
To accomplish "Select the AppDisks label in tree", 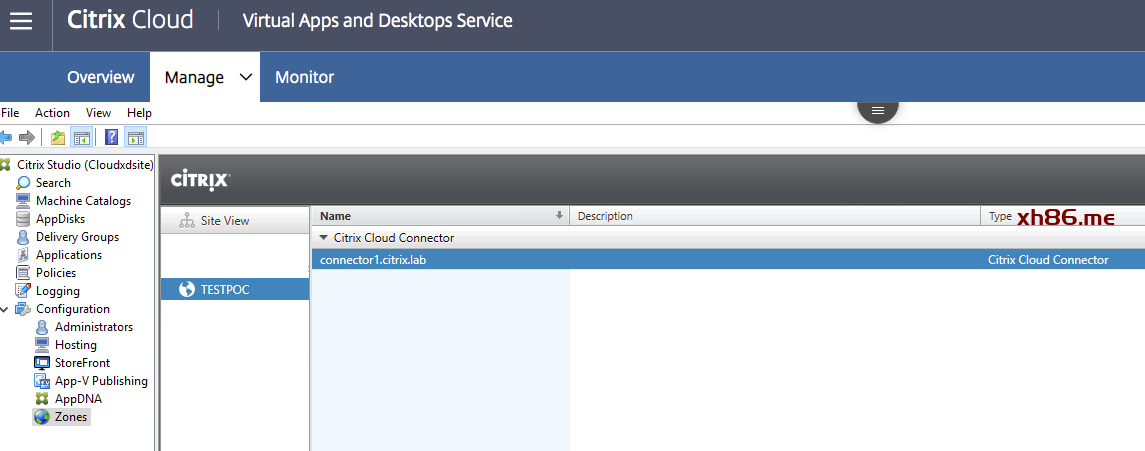I will tap(60, 219).
